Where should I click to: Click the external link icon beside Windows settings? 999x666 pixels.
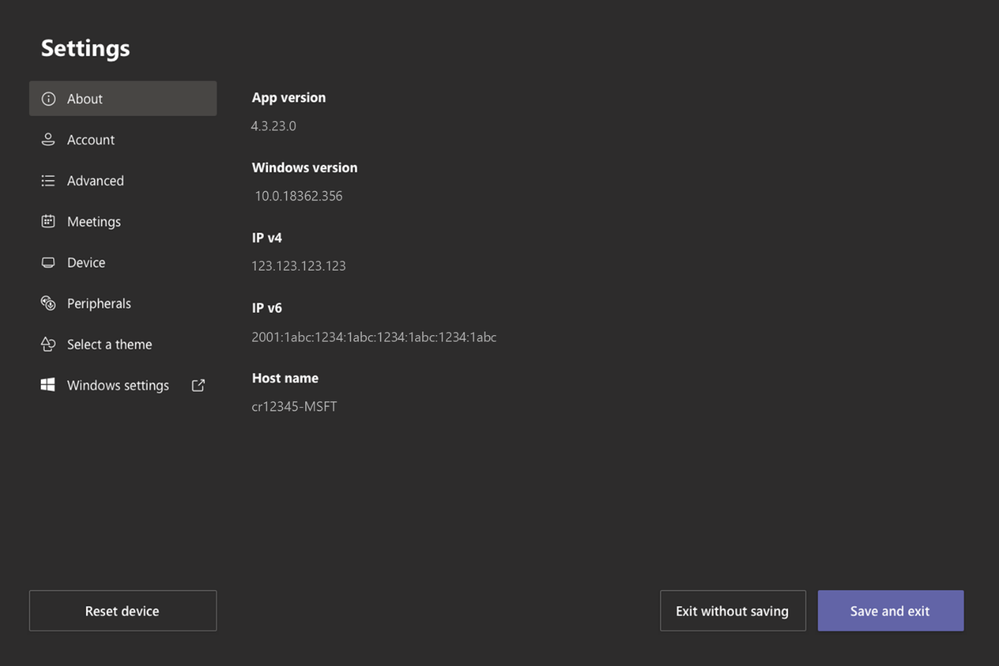(198, 385)
